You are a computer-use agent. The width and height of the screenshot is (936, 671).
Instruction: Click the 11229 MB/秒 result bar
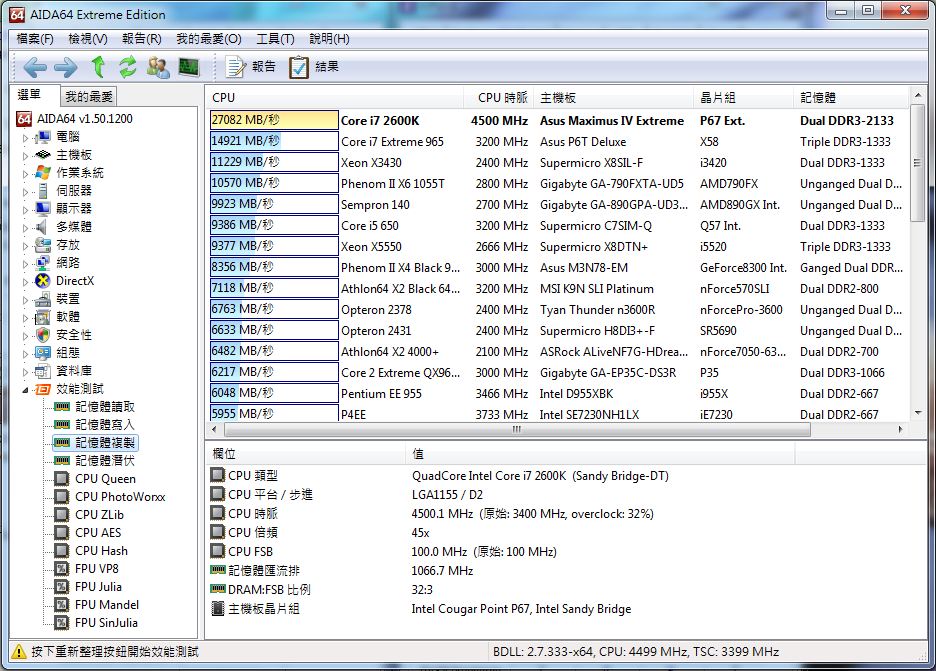pos(274,162)
